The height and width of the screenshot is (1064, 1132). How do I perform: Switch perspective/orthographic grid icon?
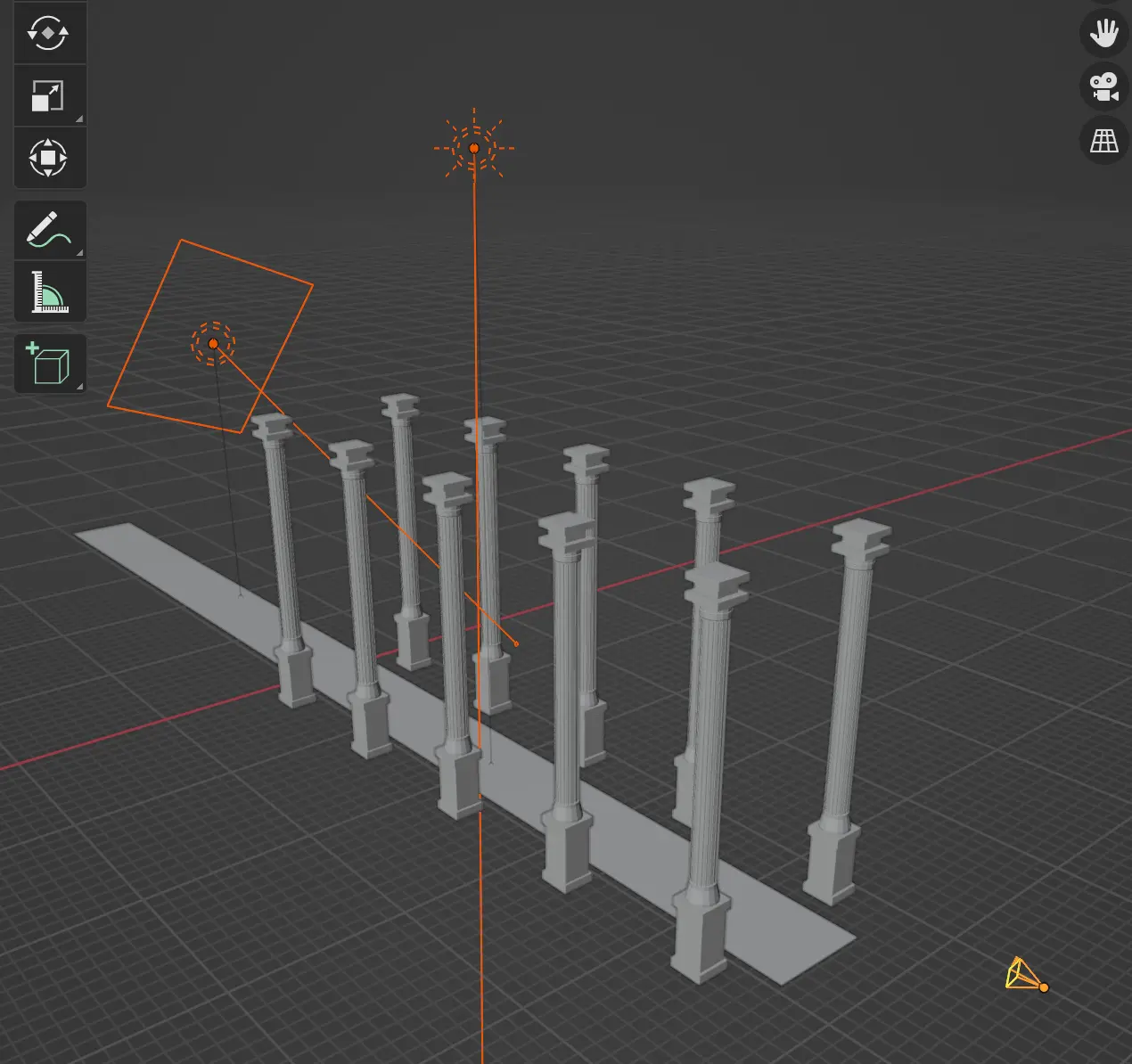[1103, 140]
